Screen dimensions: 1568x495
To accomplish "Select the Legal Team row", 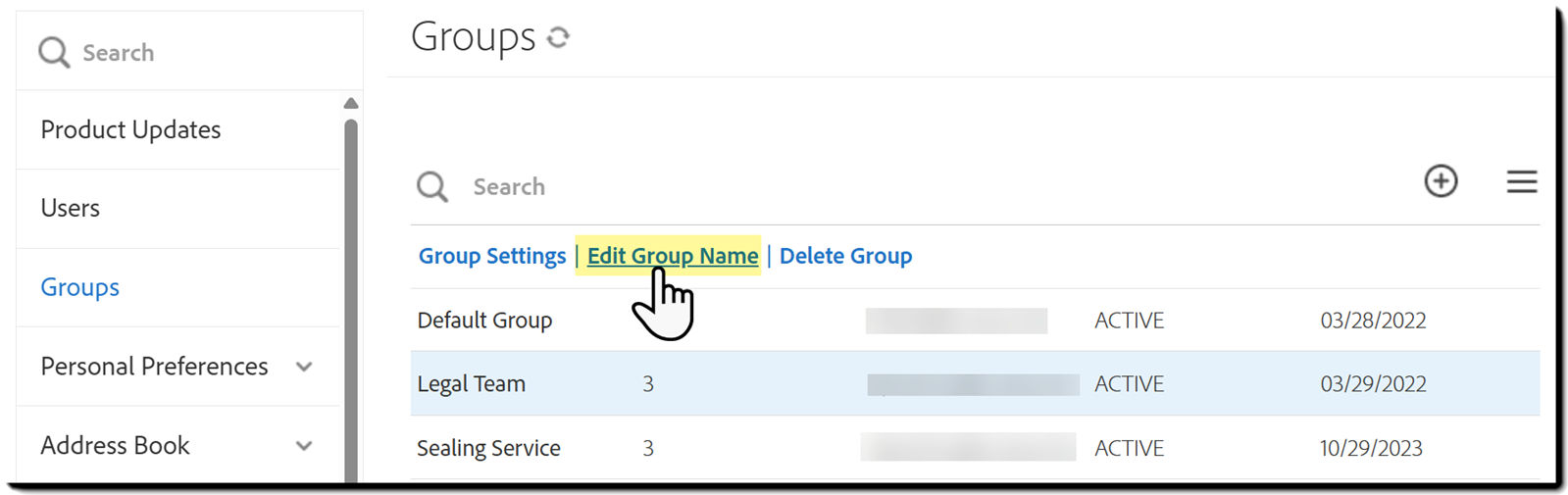I will tap(472, 384).
